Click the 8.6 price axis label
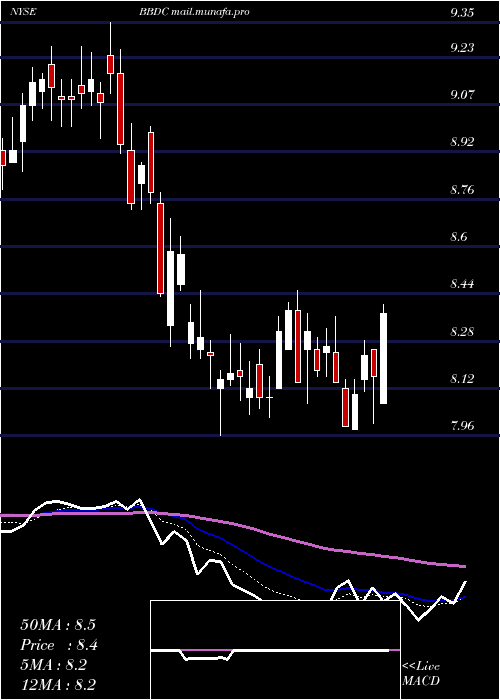500x700 pixels. point(459,237)
